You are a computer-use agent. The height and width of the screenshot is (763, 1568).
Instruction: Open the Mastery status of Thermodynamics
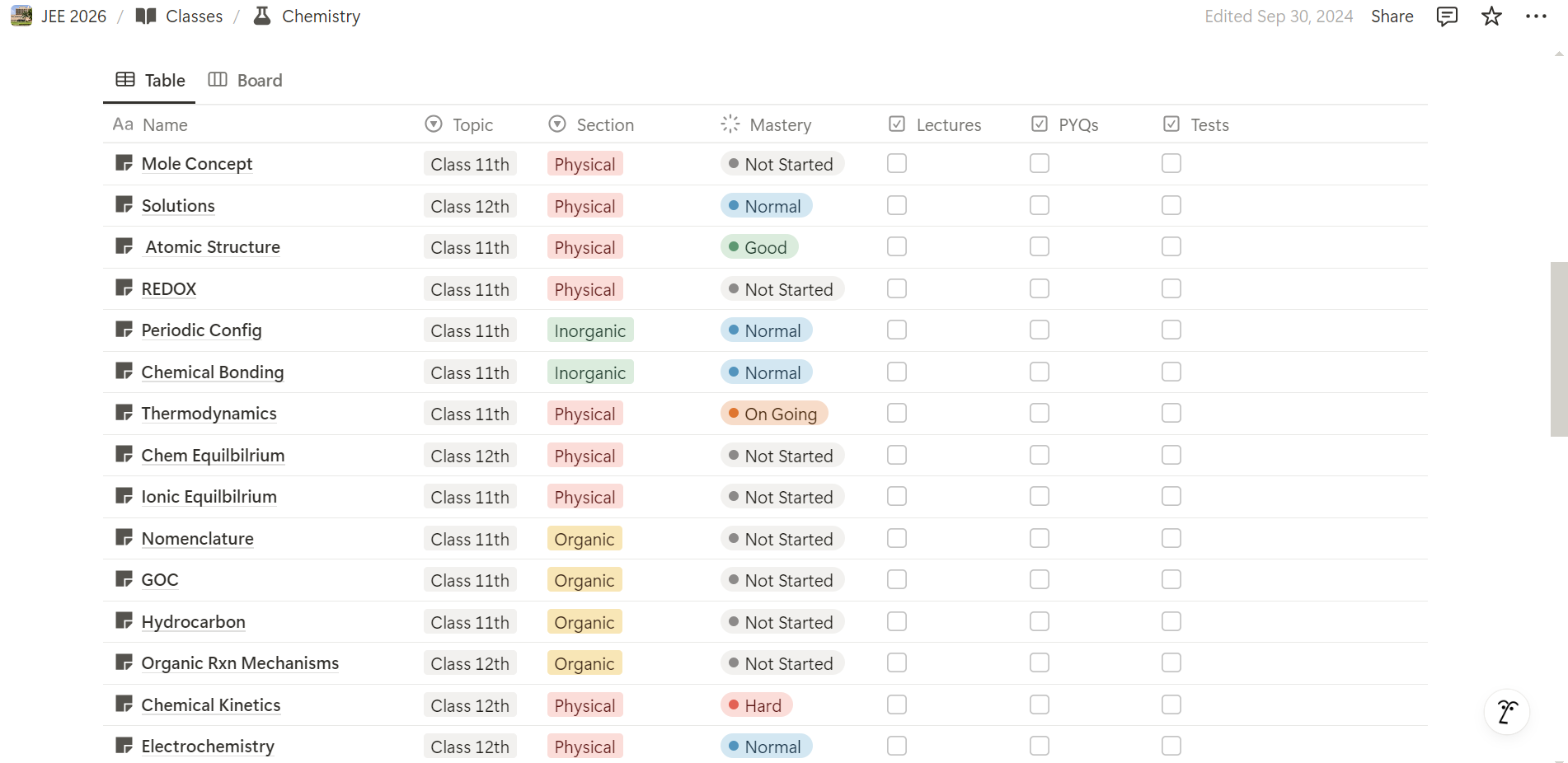774,414
